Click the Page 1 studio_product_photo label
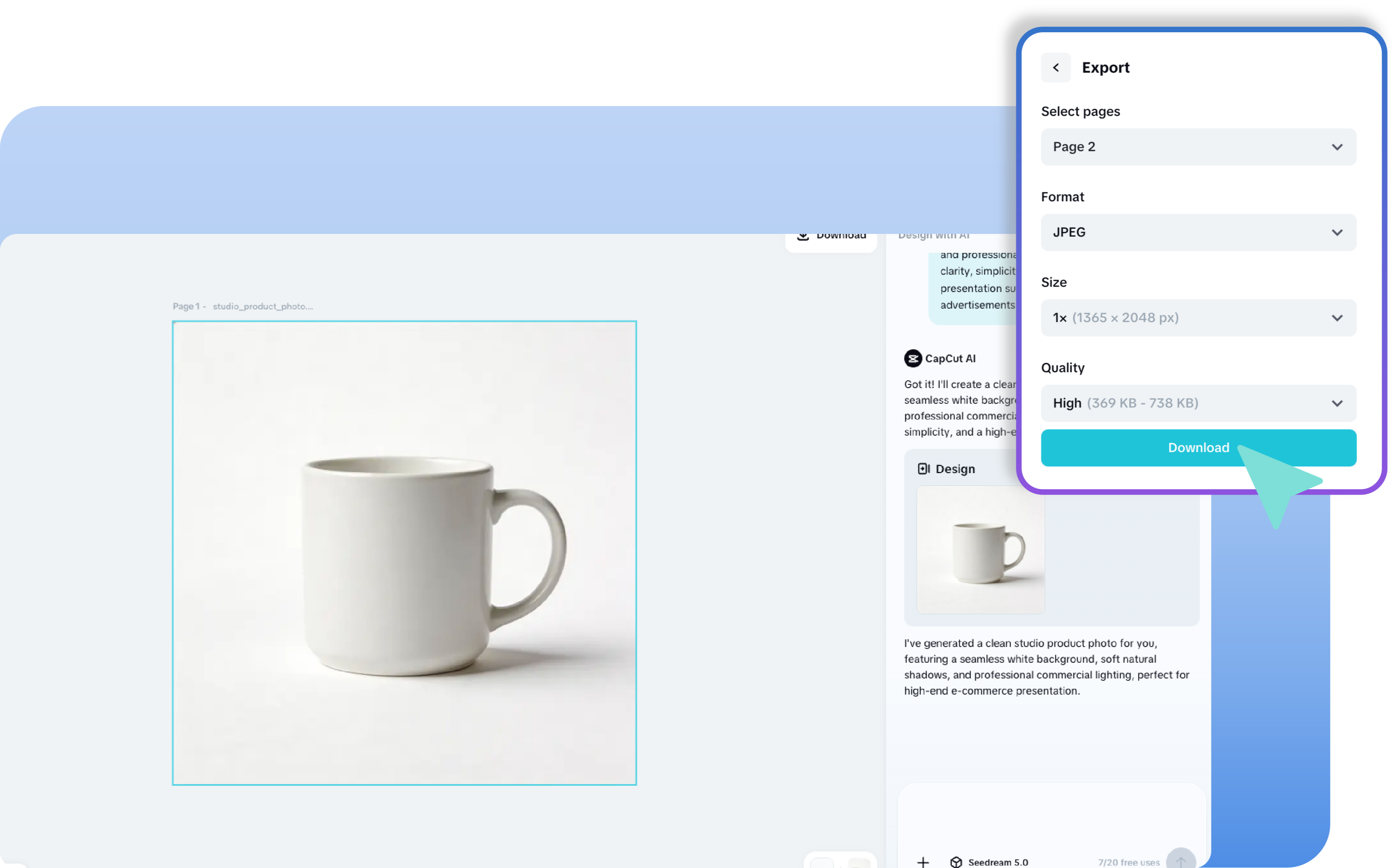The width and height of the screenshot is (1397, 868). [x=242, y=306]
